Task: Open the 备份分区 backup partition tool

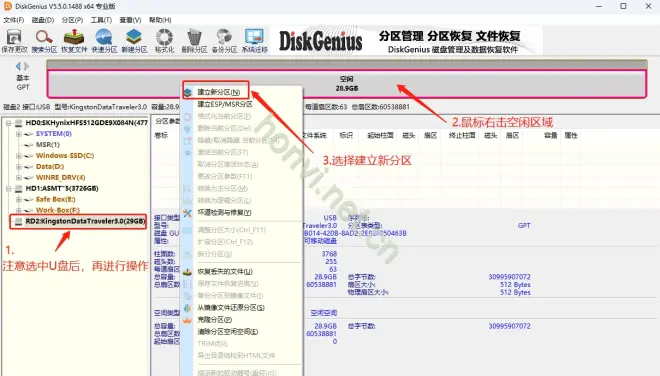Action: click(x=224, y=41)
